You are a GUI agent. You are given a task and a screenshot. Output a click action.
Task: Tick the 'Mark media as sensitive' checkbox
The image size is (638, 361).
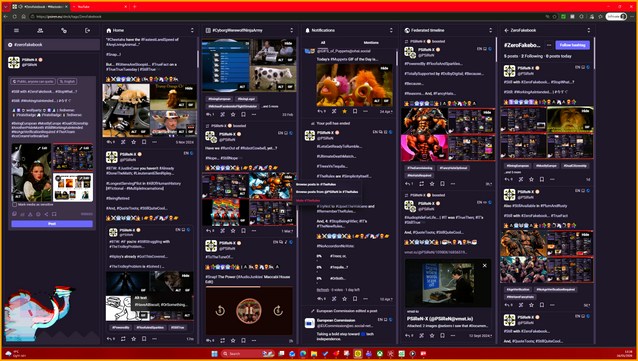pyautogui.click(x=15, y=205)
